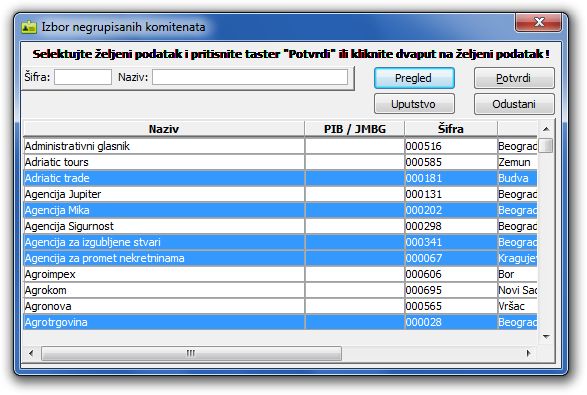Click the code cell 000585
The width and height of the screenshot is (587, 395).
[x=451, y=162]
